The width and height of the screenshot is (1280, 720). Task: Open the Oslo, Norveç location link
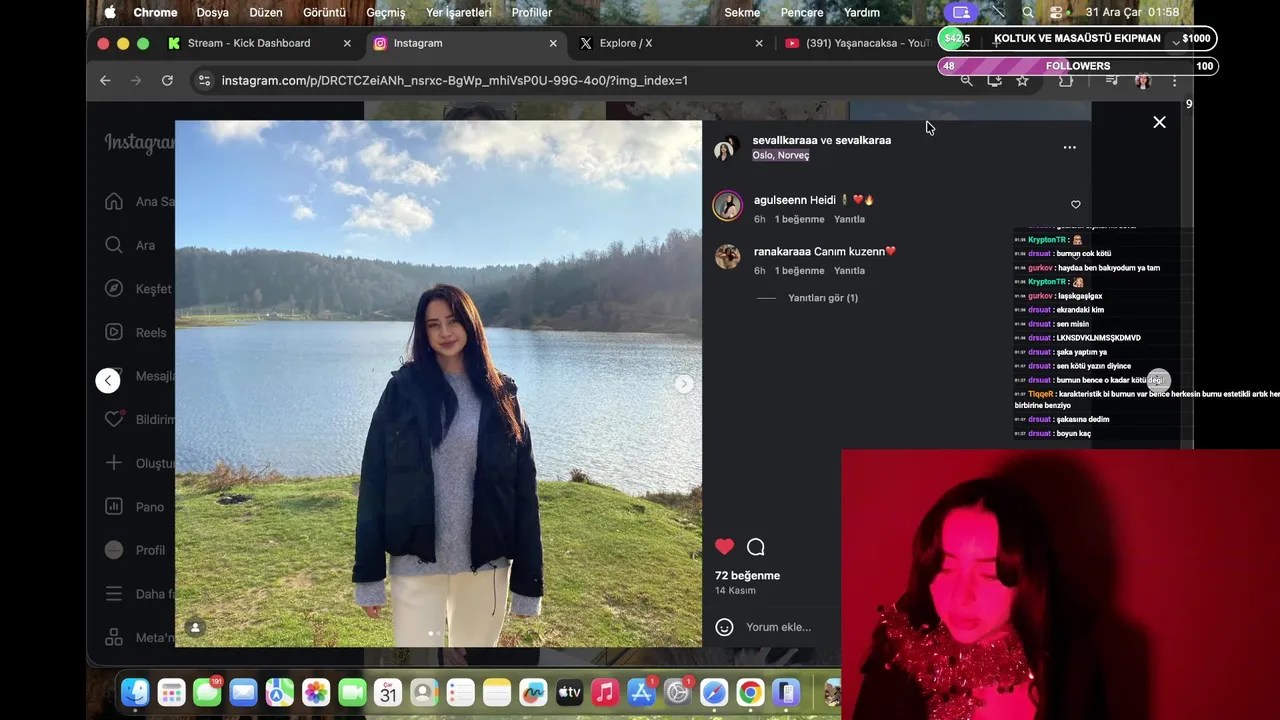pos(780,155)
